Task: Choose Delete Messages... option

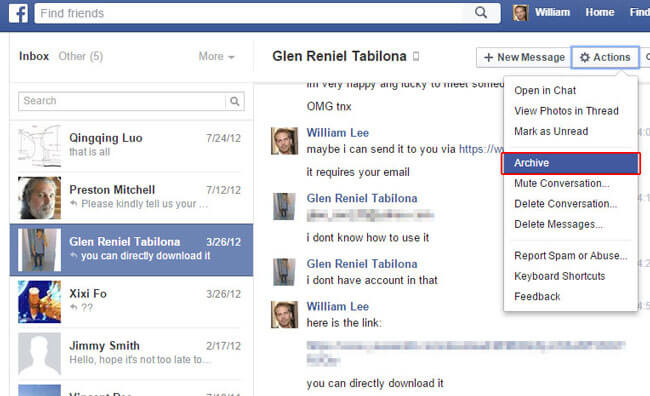Action: [x=570, y=224]
